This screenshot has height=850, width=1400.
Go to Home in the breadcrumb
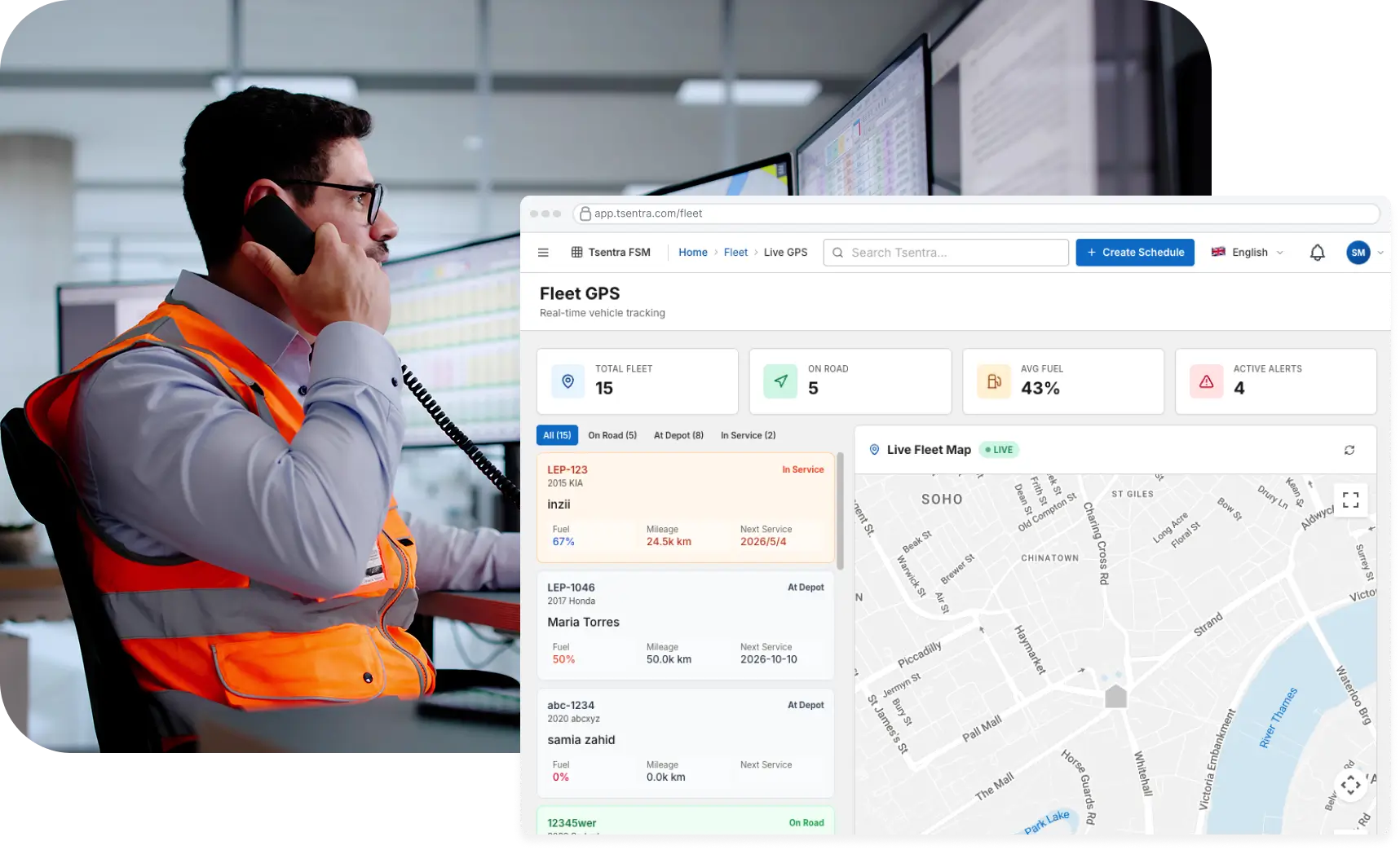point(693,253)
